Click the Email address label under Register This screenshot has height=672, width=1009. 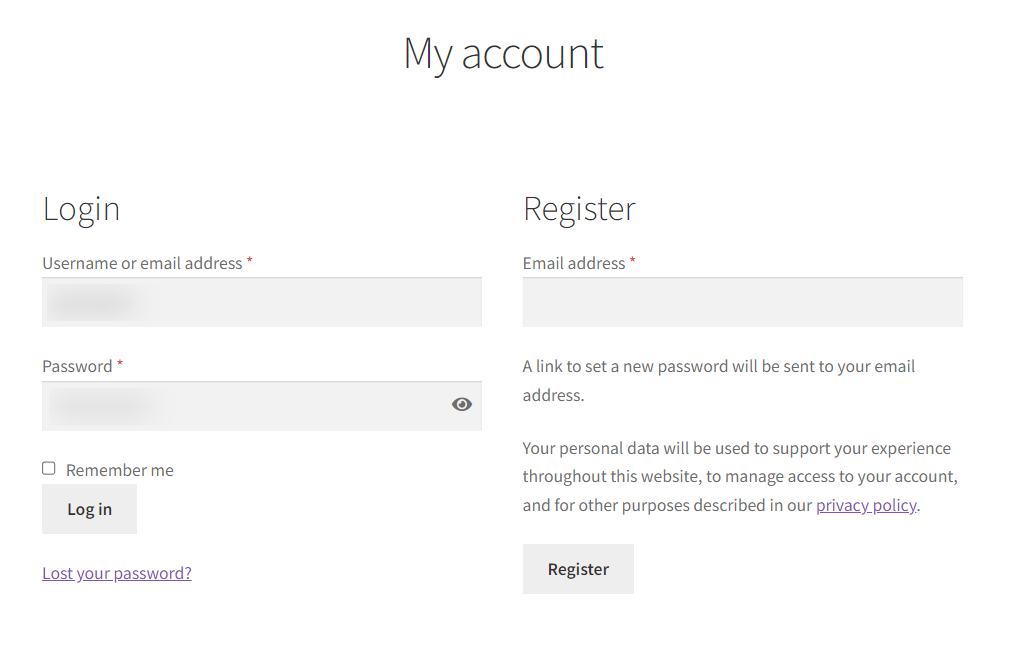click(x=571, y=263)
